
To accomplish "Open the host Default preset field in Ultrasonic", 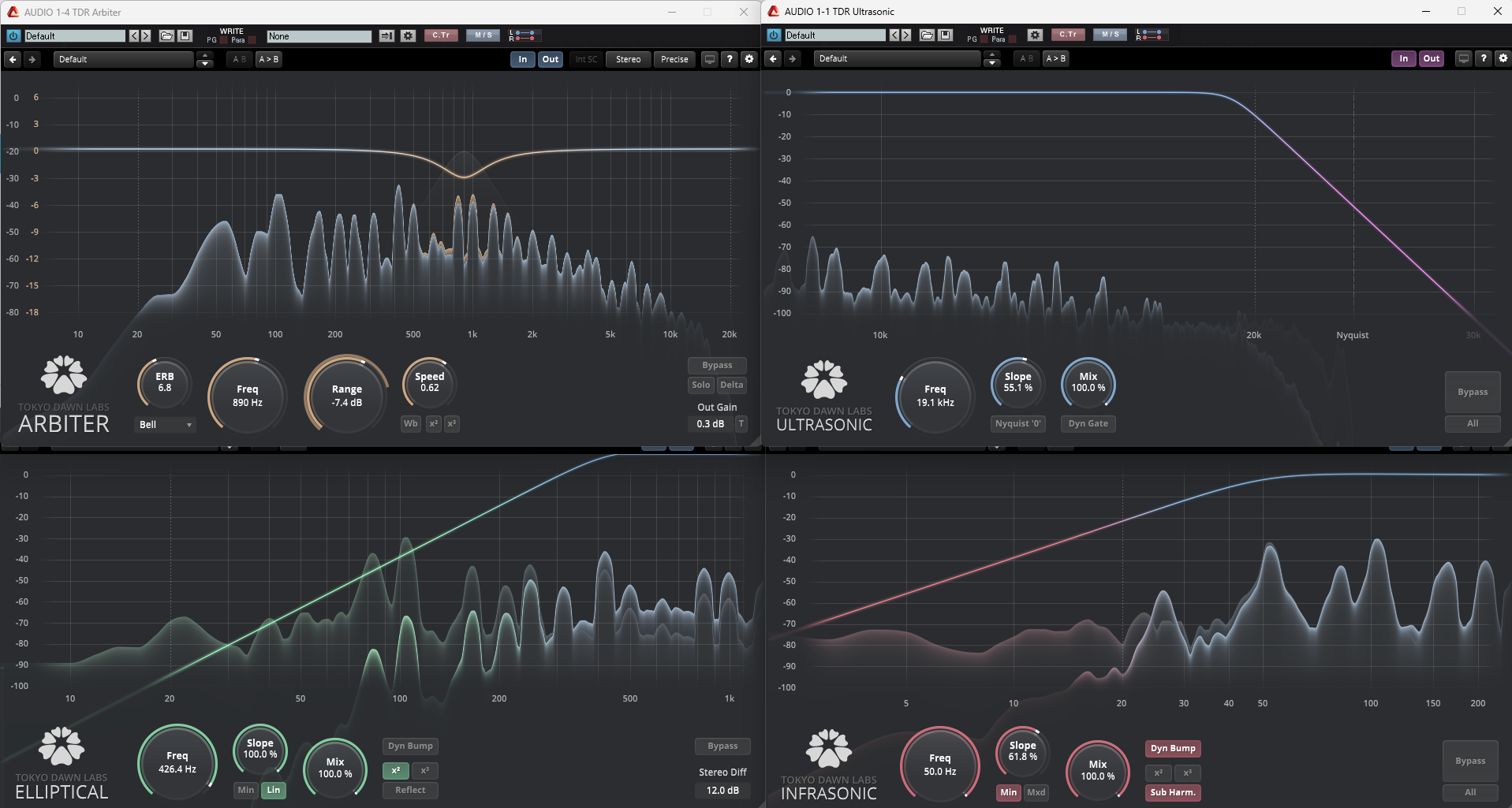I will click(834, 35).
